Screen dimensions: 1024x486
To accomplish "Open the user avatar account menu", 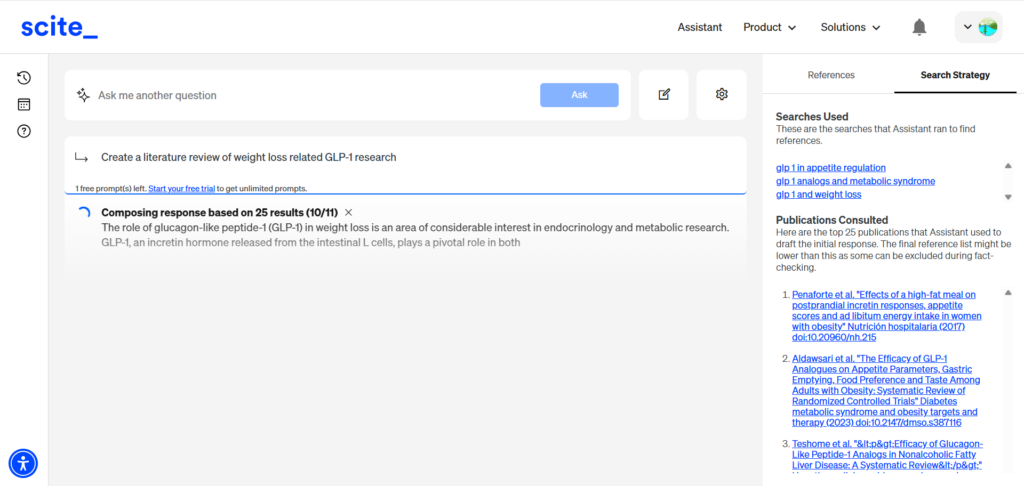I will (978, 27).
